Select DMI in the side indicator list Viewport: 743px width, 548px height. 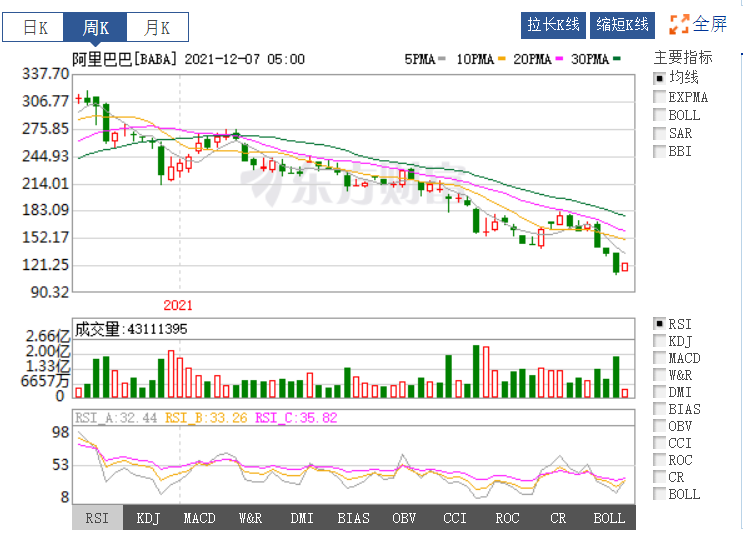point(659,392)
